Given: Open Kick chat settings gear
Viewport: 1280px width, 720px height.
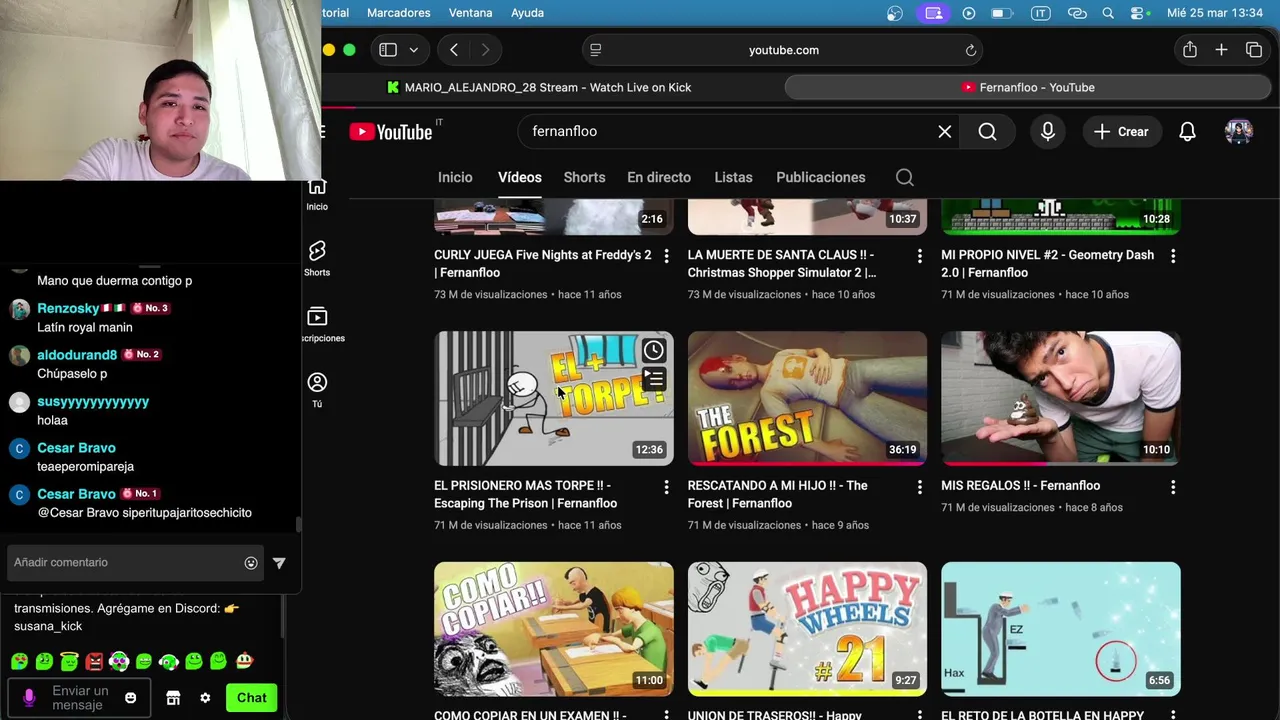Looking at the screenshot, I should point(205,698).
